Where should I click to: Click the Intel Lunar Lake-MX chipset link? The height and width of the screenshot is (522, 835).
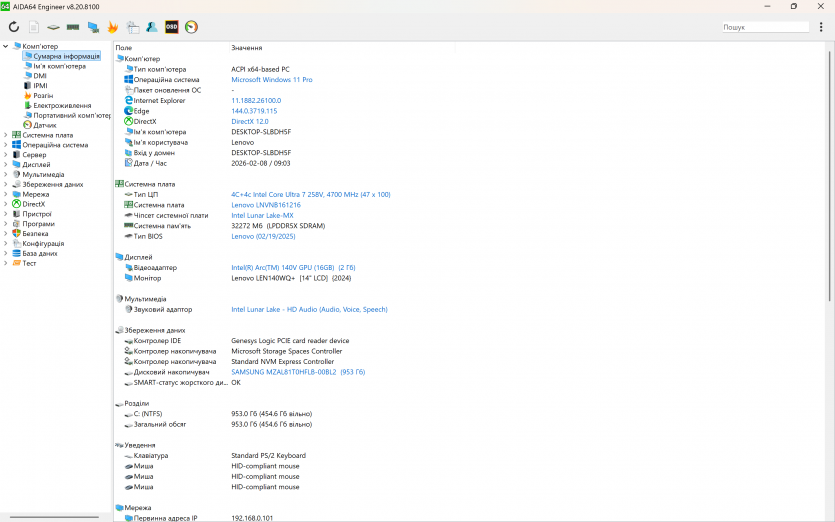(262, 215)
